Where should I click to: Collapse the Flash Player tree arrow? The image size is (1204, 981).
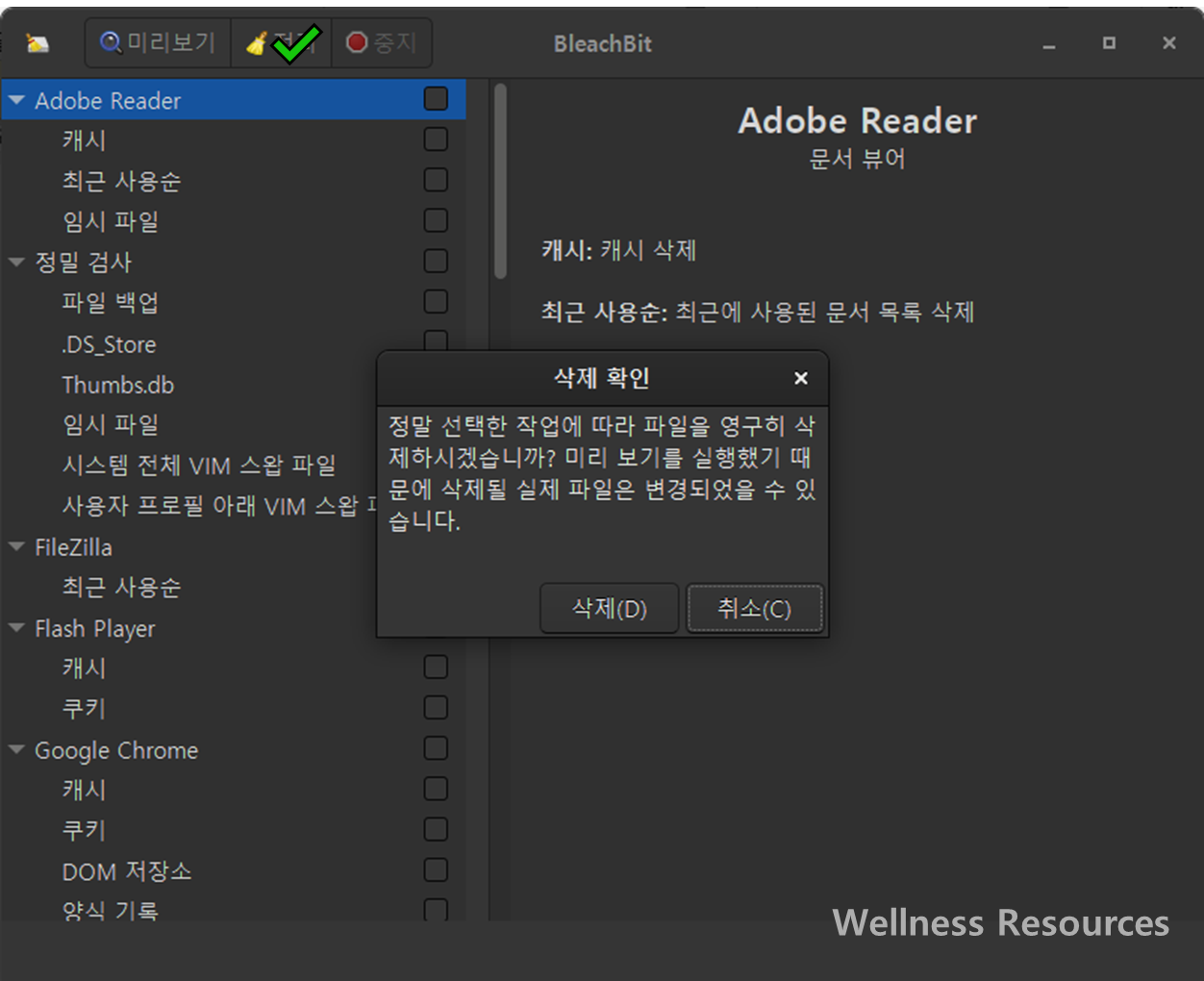pyautogui.click(x=16, y=627)
